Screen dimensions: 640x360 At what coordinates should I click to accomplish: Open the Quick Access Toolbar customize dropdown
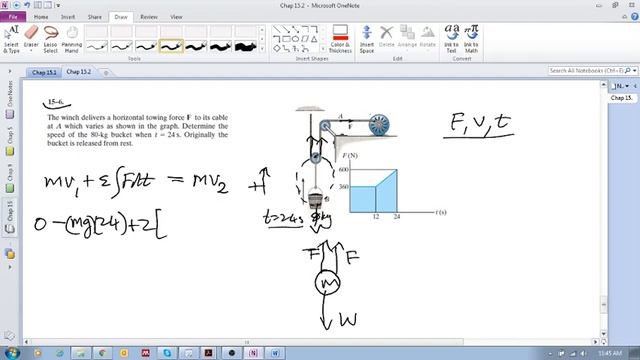tap(58, 5)
